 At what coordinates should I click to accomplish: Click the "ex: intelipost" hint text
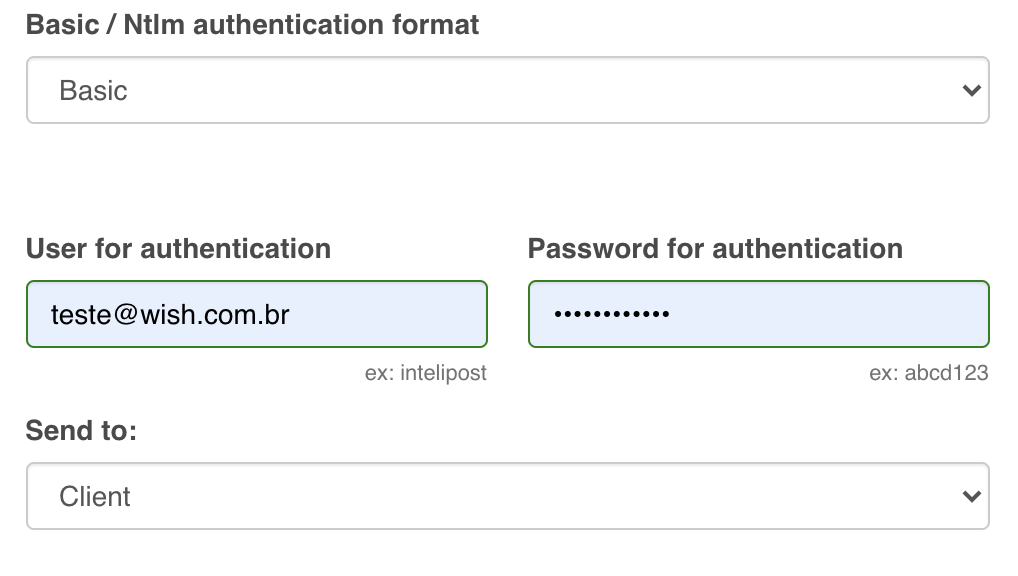[x=426, y=373]
